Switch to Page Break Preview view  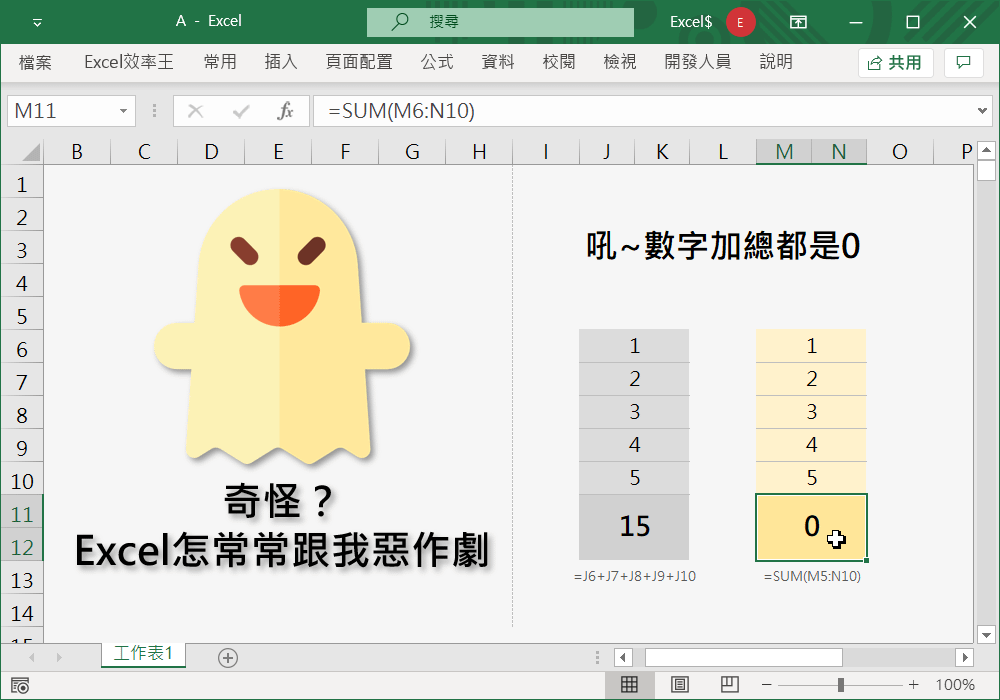[x=729, y=685]
